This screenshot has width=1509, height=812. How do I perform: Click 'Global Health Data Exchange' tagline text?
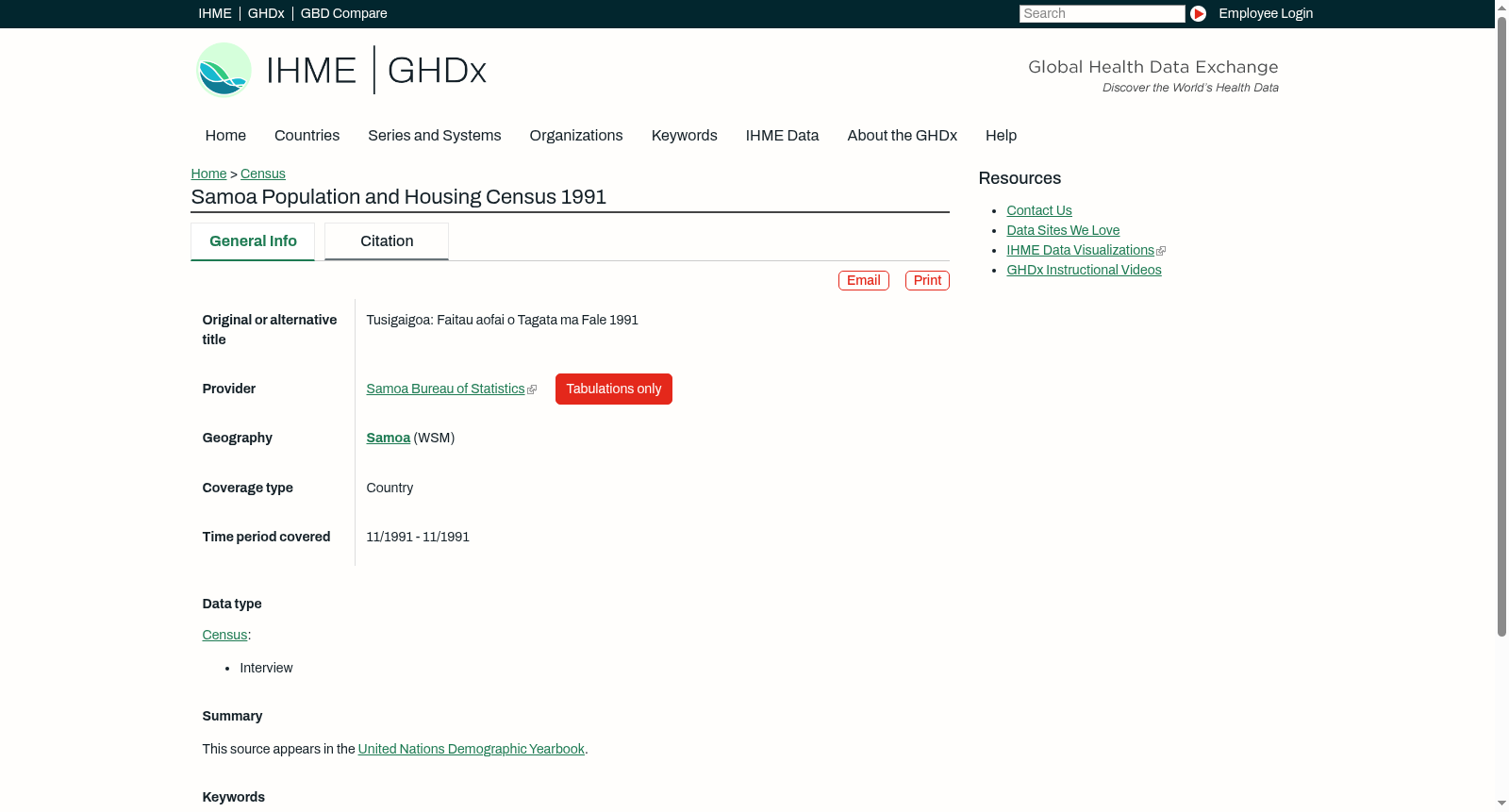coord(1153,67)
